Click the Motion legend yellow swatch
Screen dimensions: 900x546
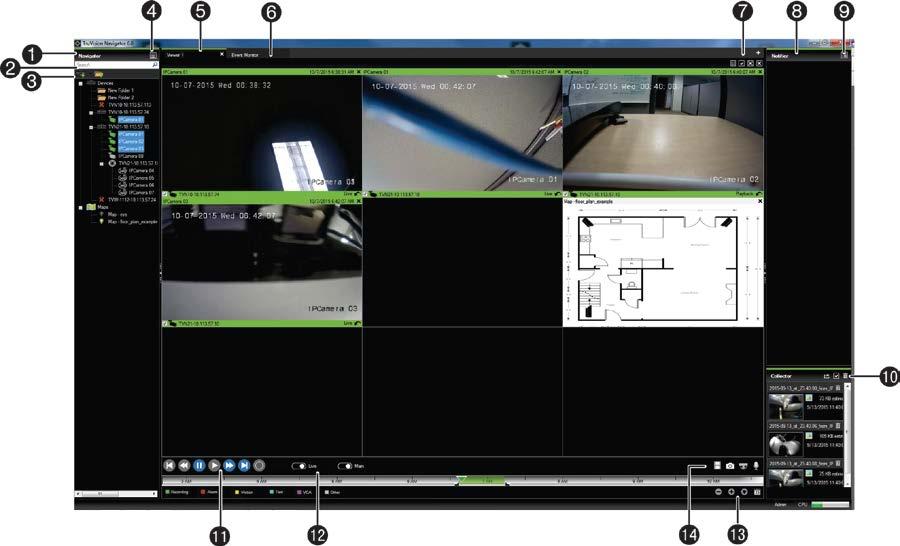coord(237,492)
